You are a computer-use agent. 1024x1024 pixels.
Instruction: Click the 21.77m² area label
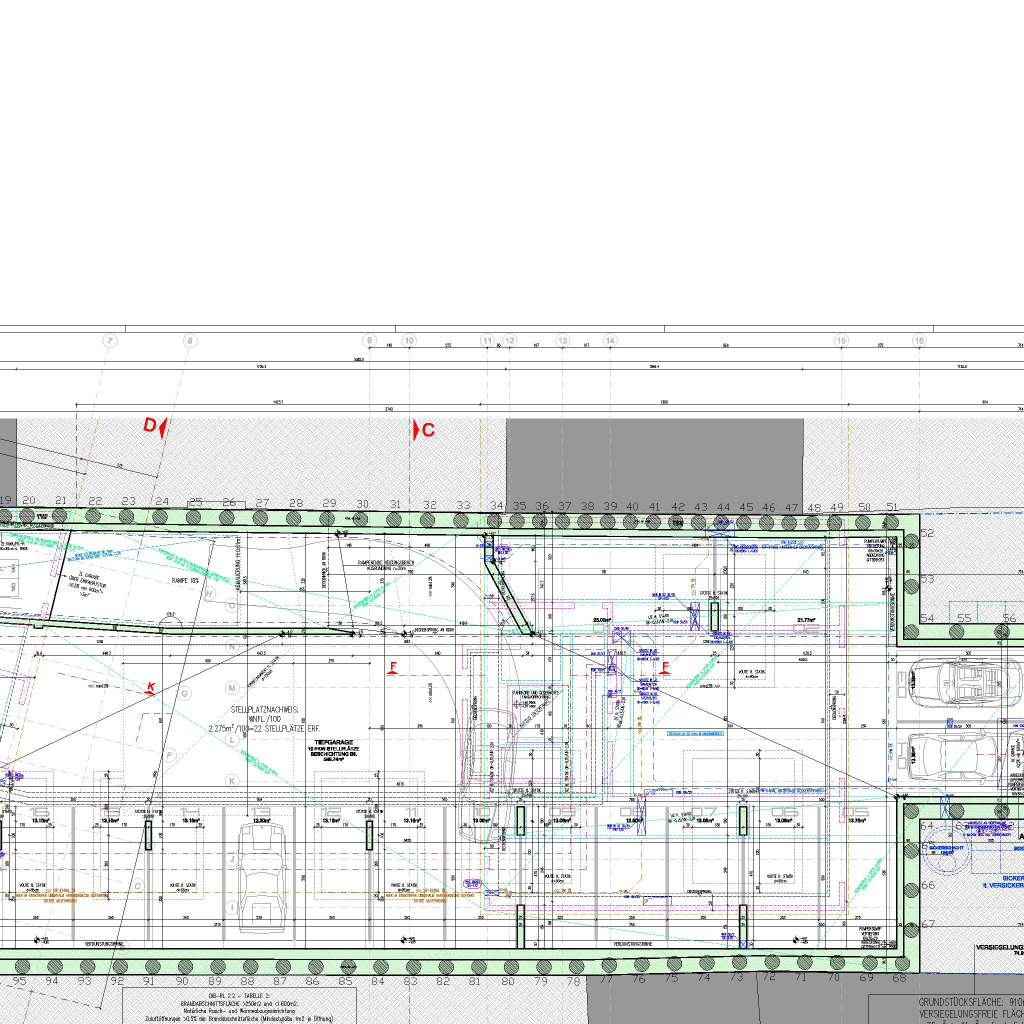(806, 620)
